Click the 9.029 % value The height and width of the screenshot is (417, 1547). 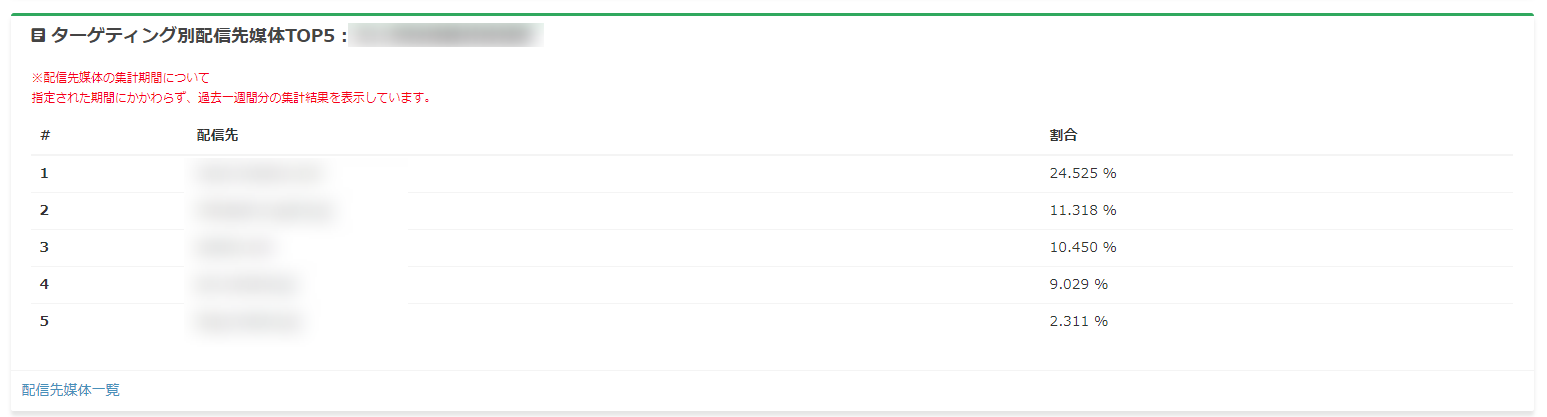pyautogui.click(x=1078, y=285)
